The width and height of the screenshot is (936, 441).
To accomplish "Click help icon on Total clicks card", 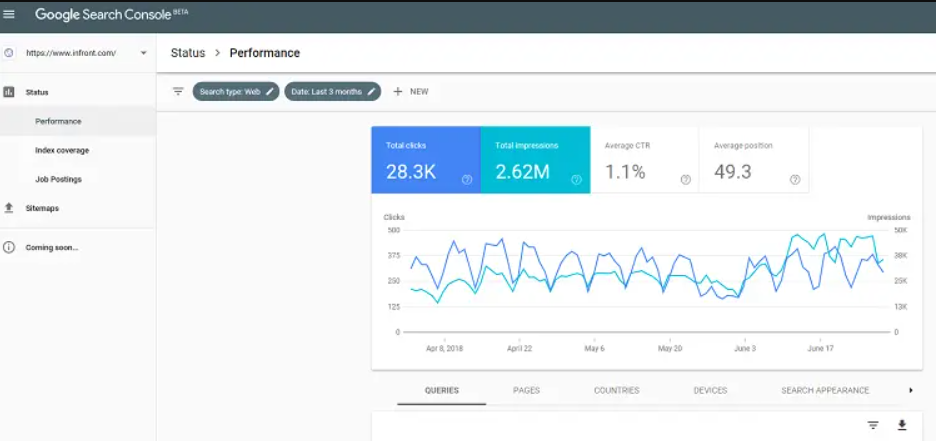I will [467, 180].
